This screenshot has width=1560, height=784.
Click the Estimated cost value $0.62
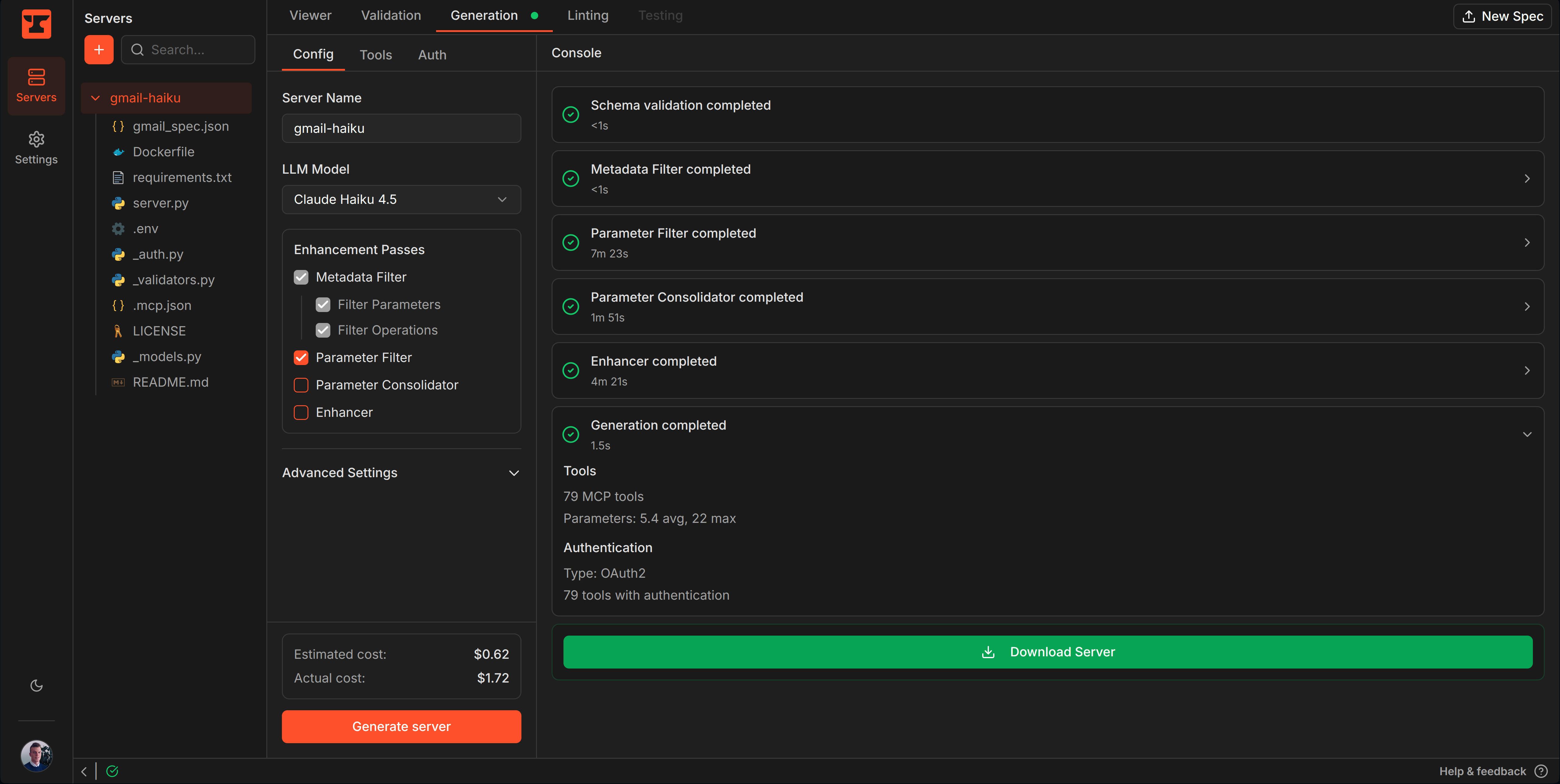(491, 655)
